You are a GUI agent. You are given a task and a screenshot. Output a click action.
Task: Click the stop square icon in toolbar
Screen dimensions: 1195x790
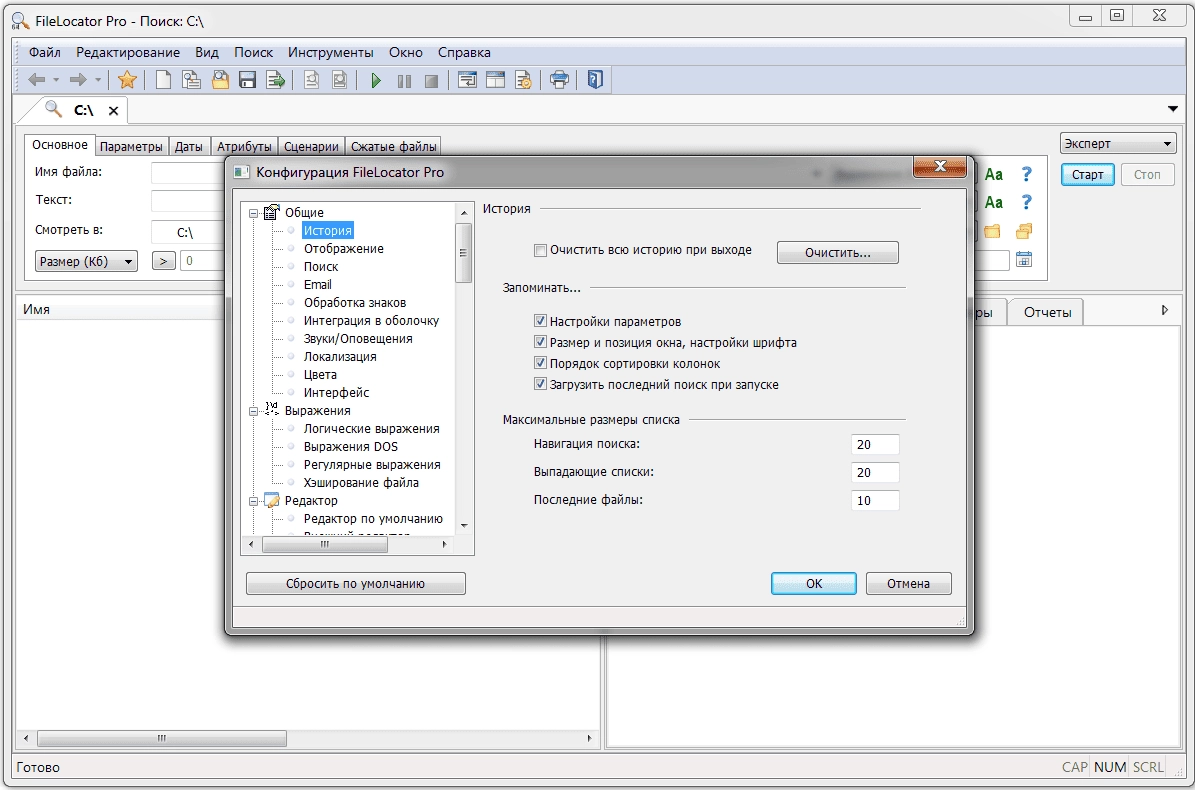click(x=431, y=81)
